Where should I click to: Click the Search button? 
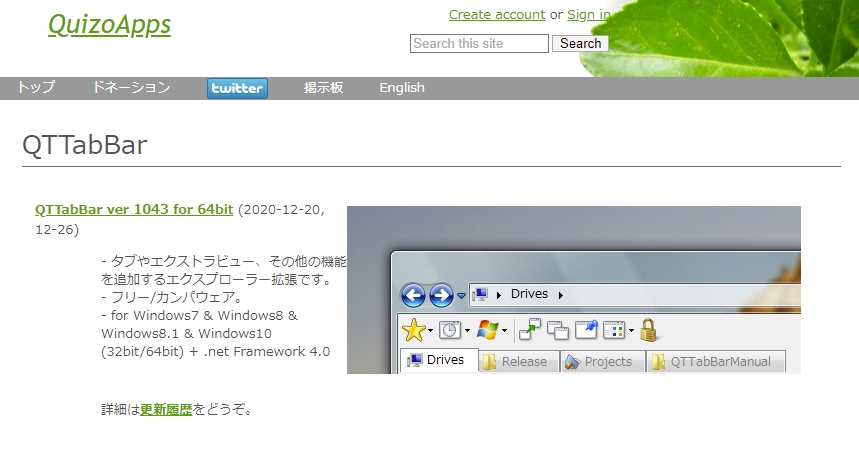click(x=580, y=43)
